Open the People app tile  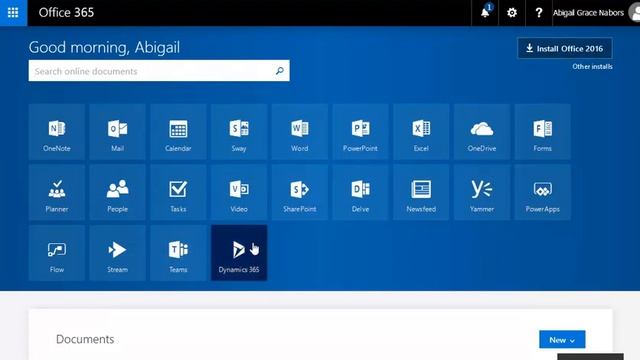tap(118, 193)
